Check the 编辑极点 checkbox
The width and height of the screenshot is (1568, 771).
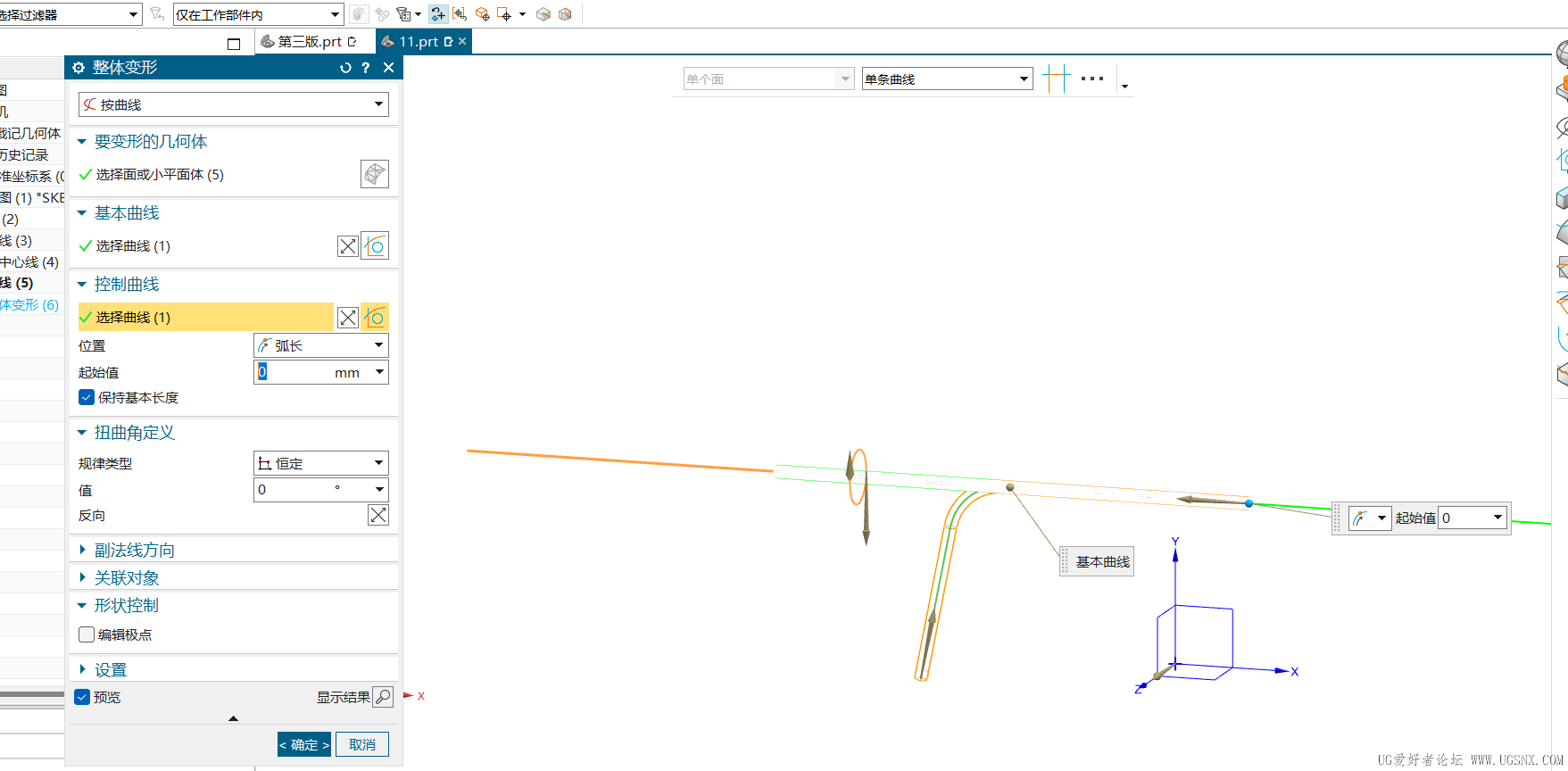(87, 634)
